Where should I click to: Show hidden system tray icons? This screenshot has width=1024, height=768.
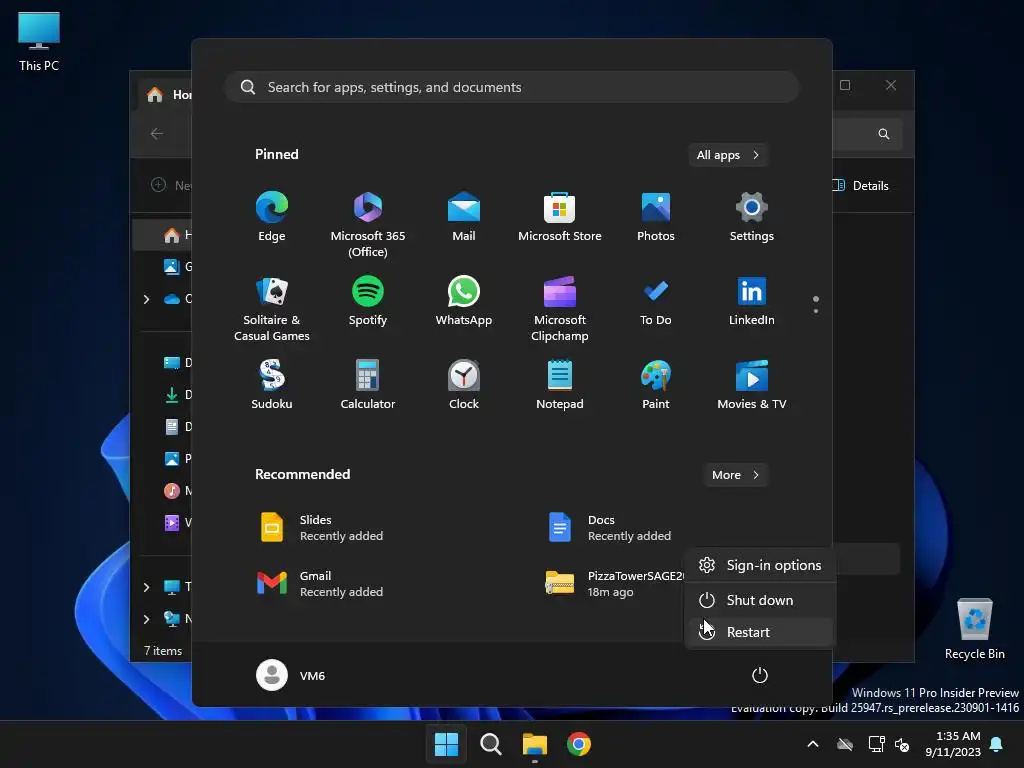click(x=813, y=744)
